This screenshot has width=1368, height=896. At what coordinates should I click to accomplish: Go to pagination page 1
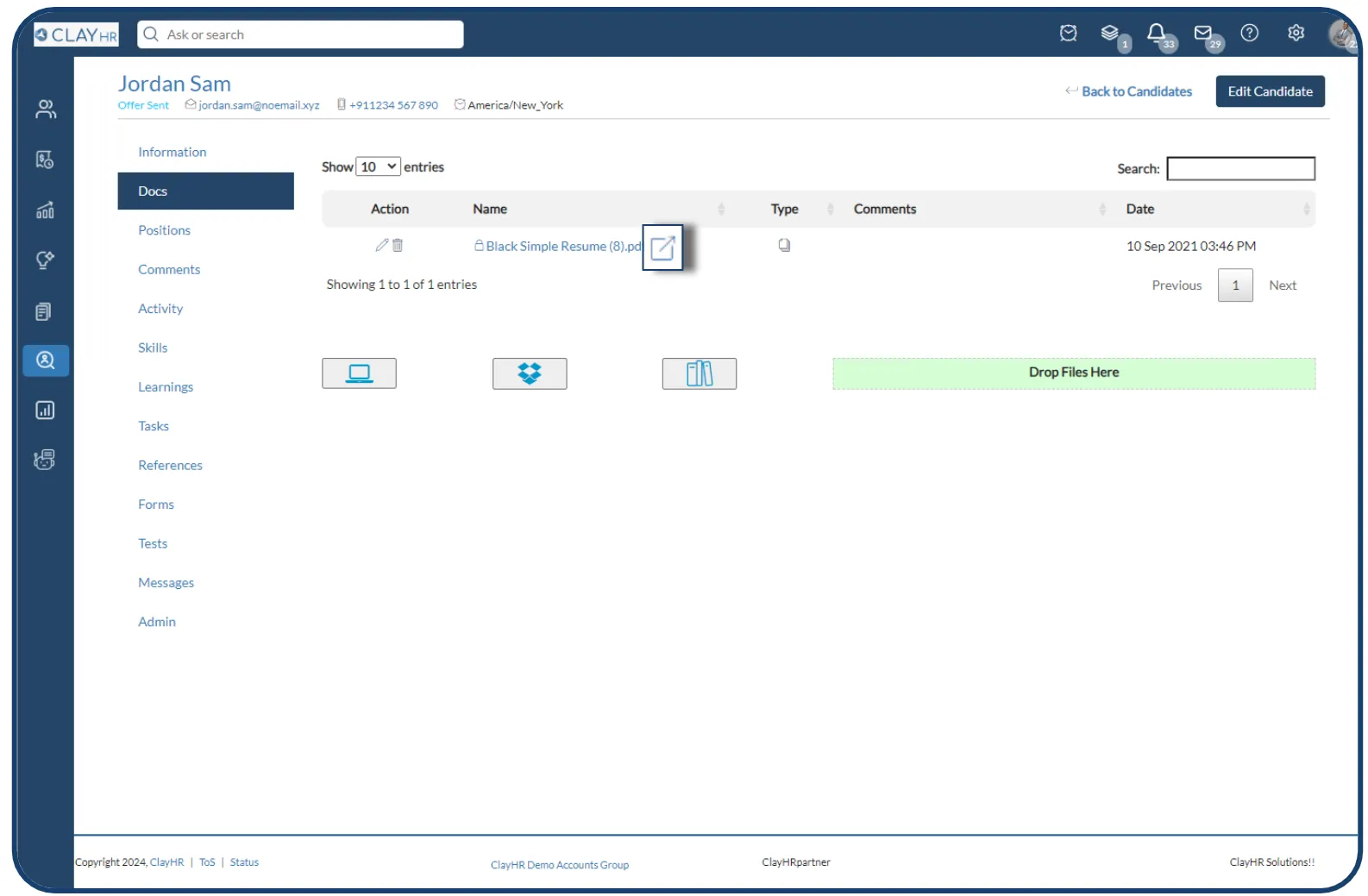[x=1235, y=285]
